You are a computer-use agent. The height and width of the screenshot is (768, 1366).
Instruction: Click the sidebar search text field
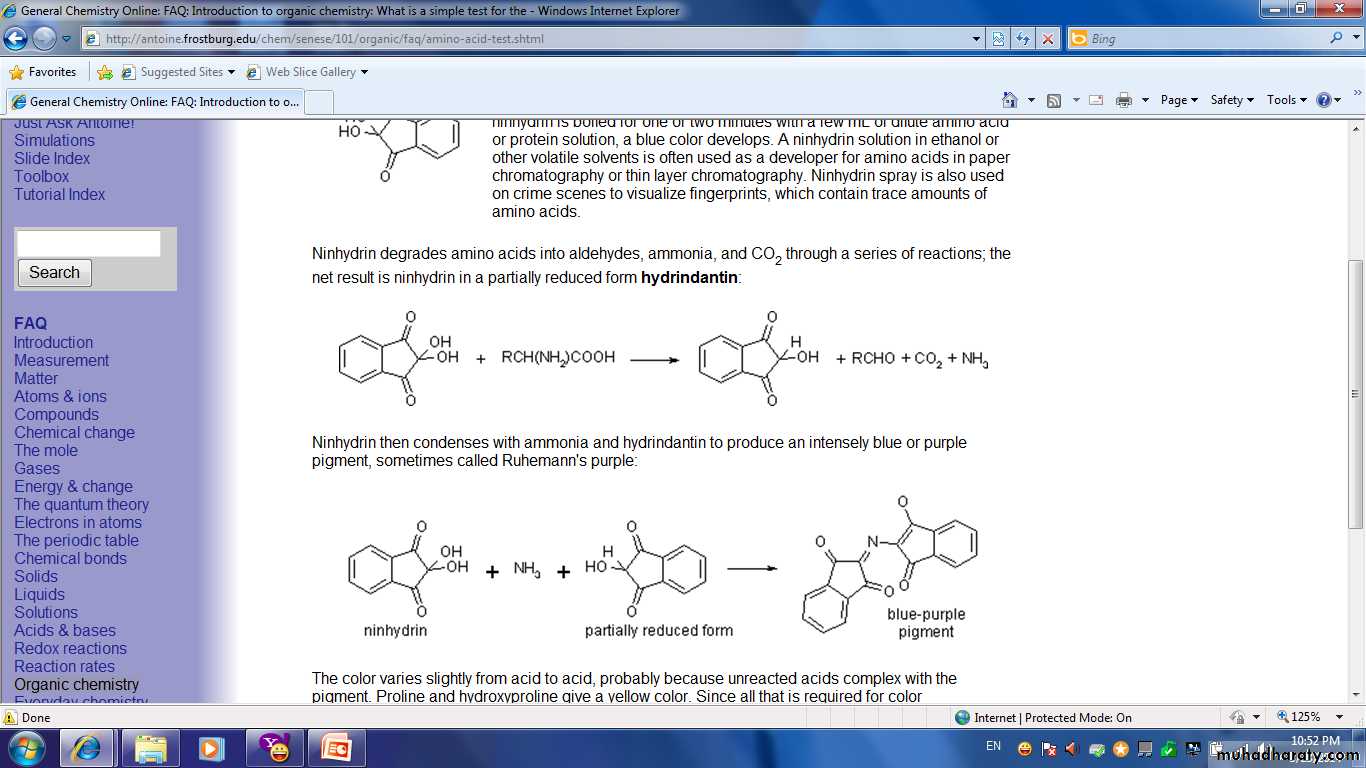pyautogui.click(x=88, y=244)
